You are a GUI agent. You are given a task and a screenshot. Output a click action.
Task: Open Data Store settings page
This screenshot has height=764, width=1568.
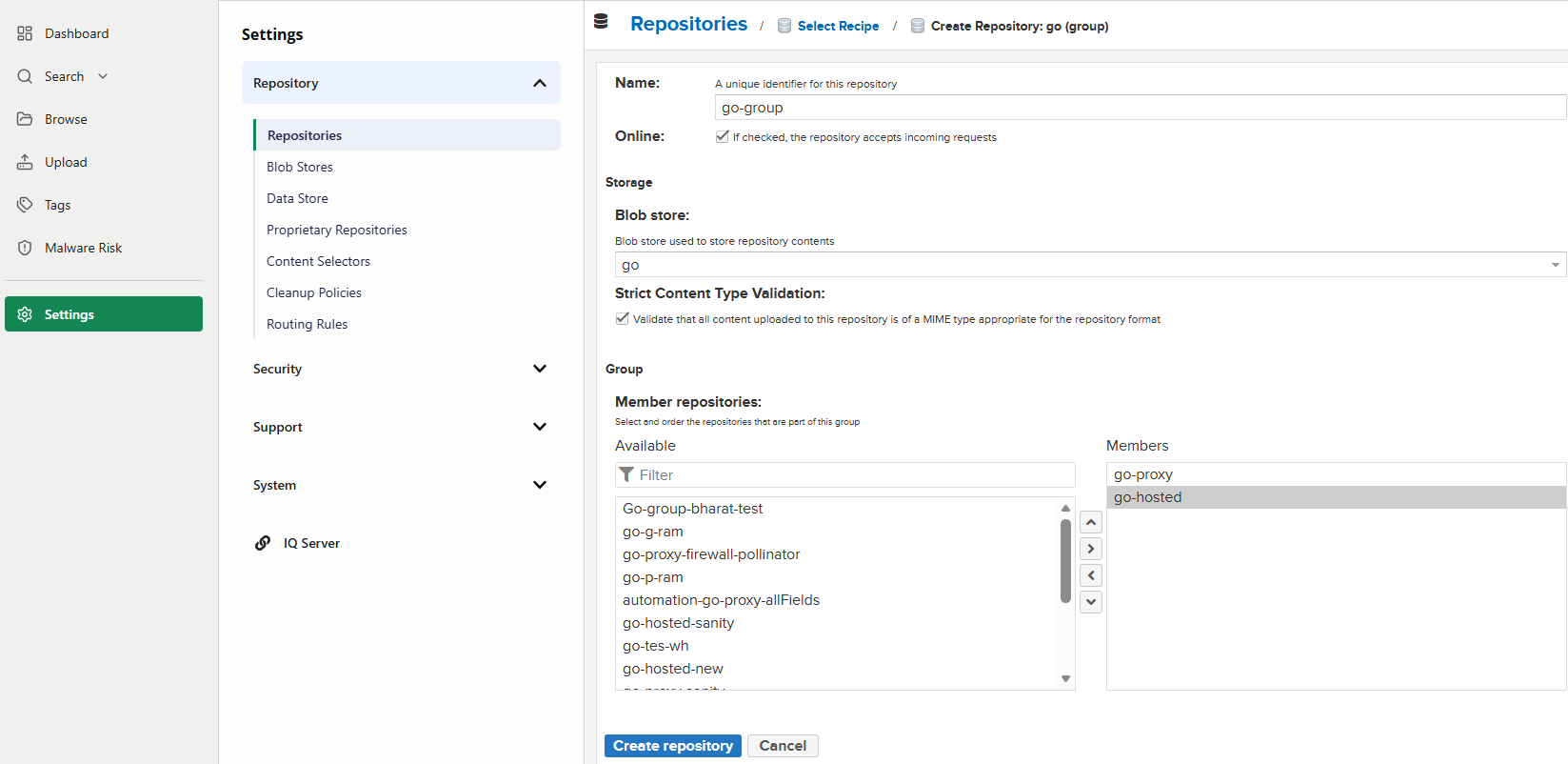(297, 198)
